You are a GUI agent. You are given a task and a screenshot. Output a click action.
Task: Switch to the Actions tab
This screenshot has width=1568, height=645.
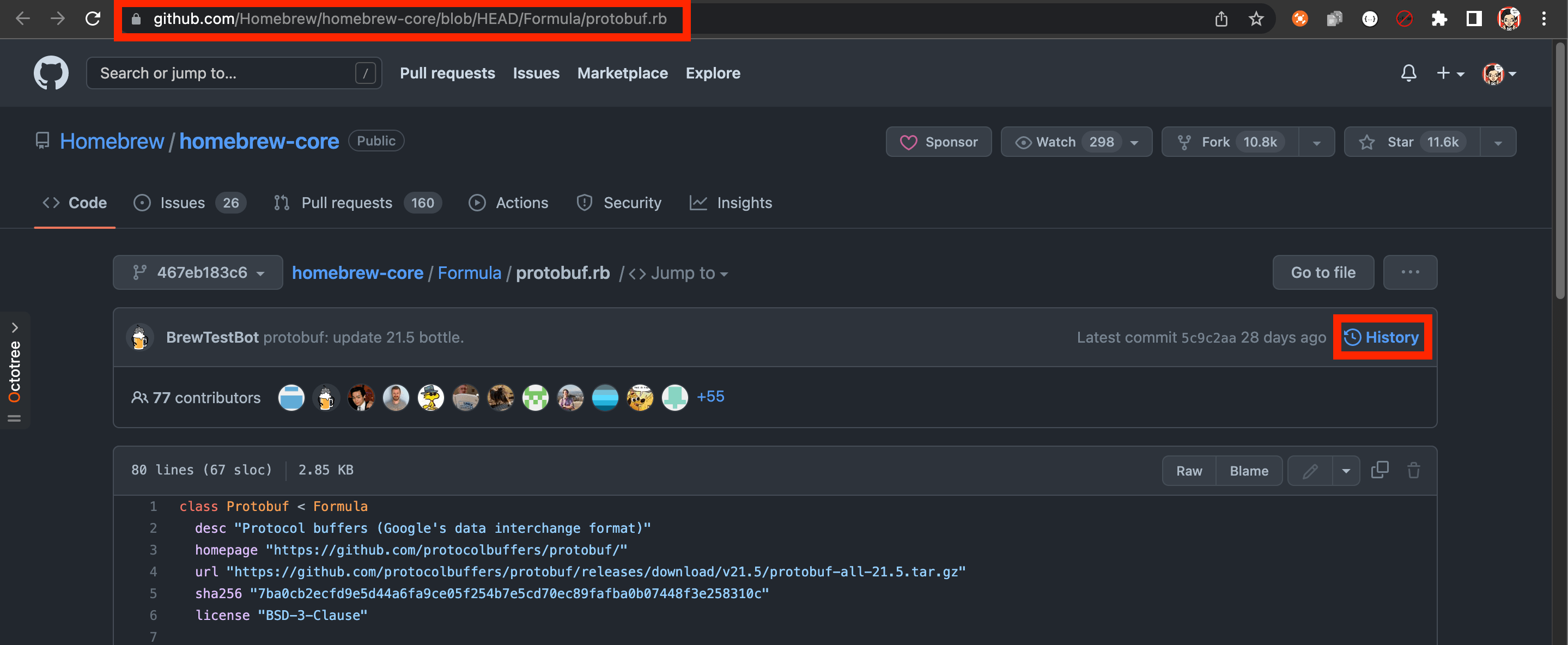(508, 203)
